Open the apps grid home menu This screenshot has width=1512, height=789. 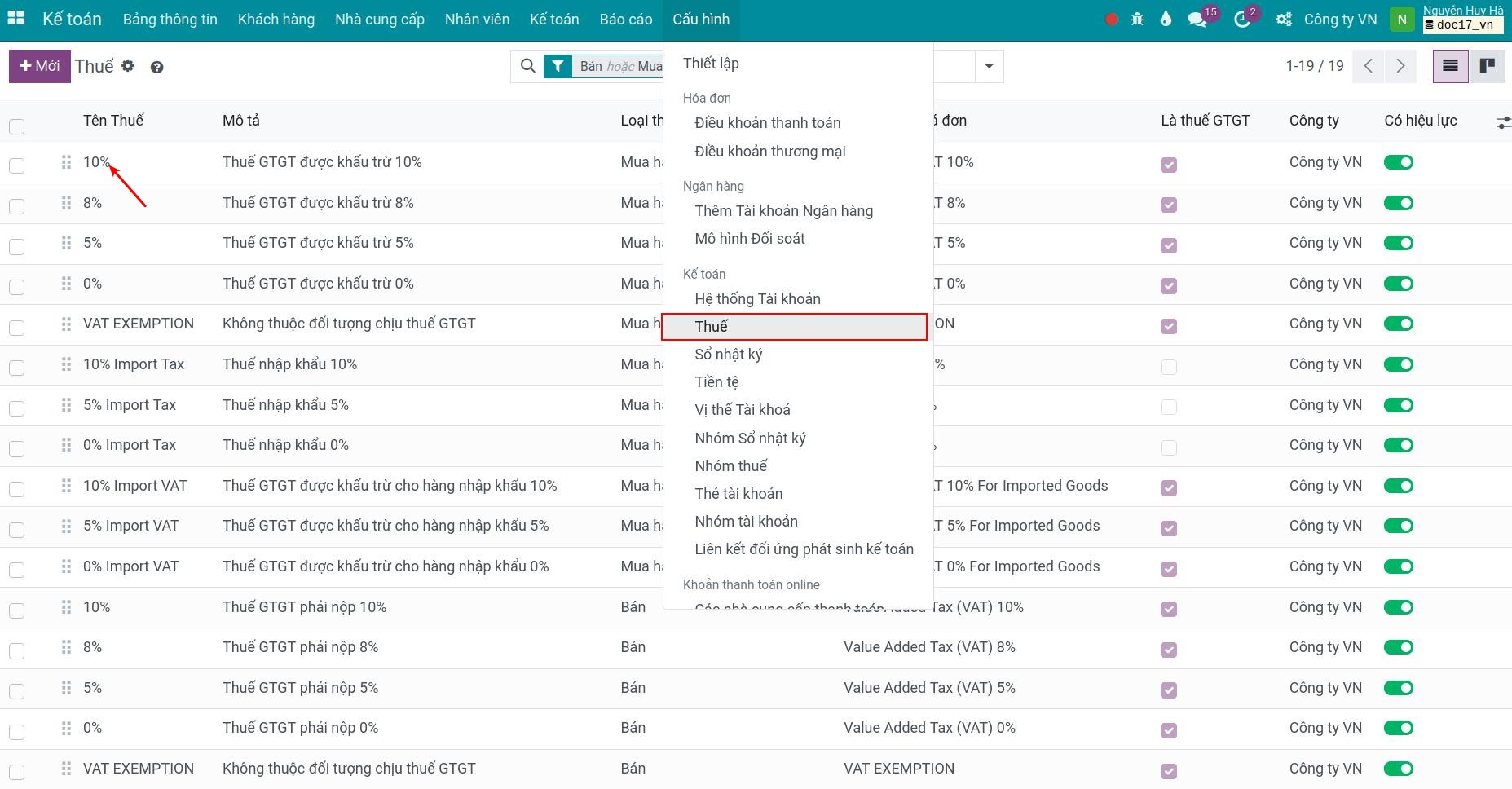15,19
